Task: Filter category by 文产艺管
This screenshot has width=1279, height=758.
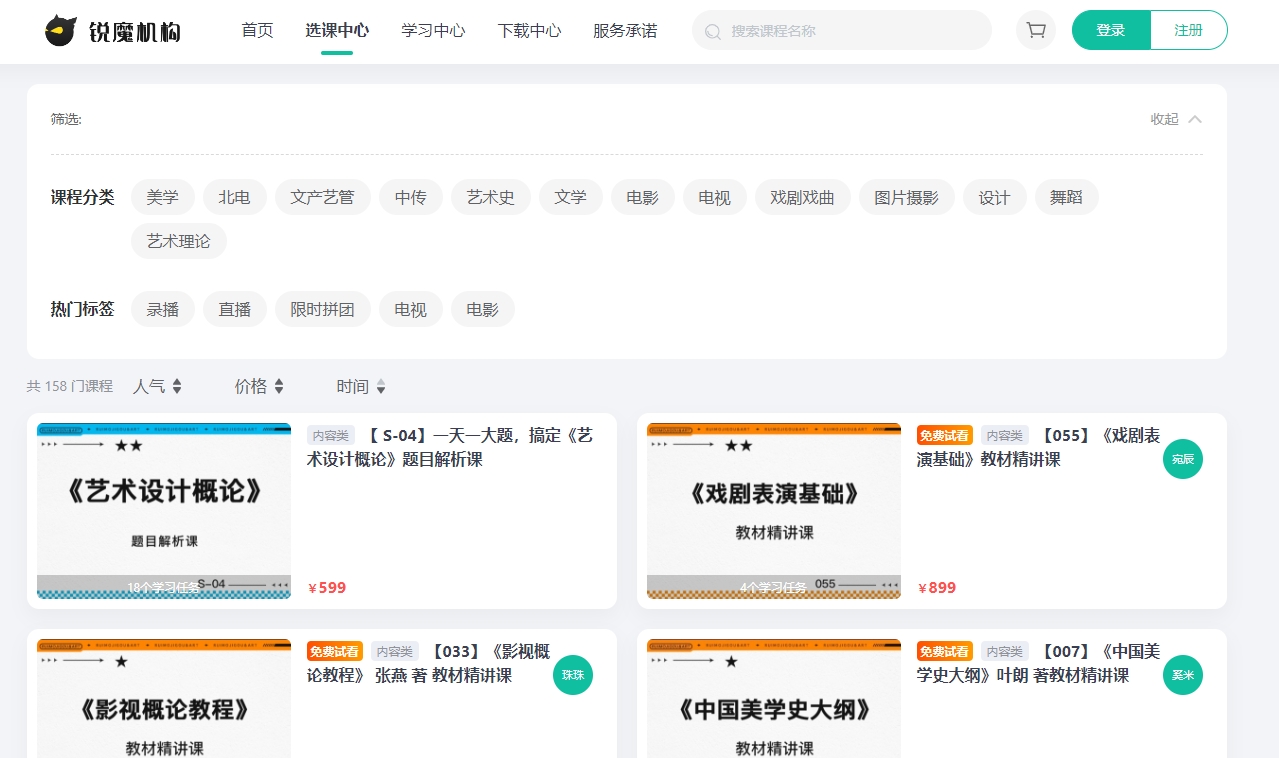Action: [x=323, y=197]
